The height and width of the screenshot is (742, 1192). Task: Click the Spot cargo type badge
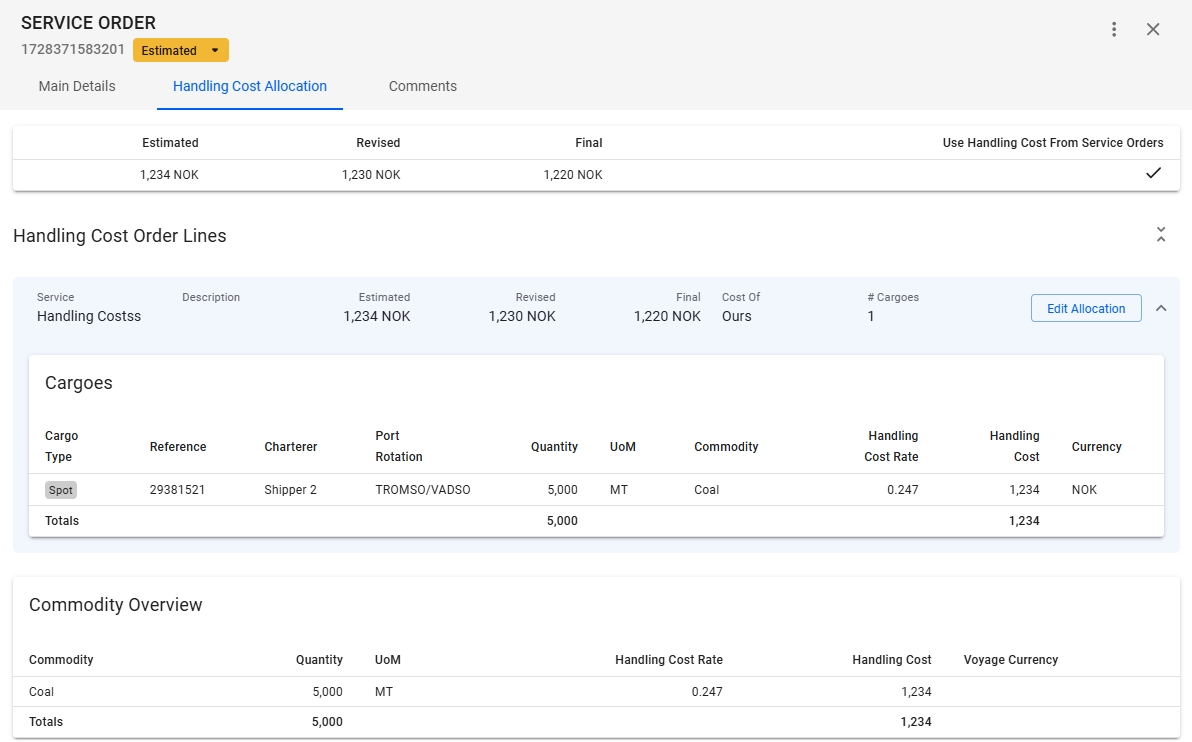click(x=61, y=490)
